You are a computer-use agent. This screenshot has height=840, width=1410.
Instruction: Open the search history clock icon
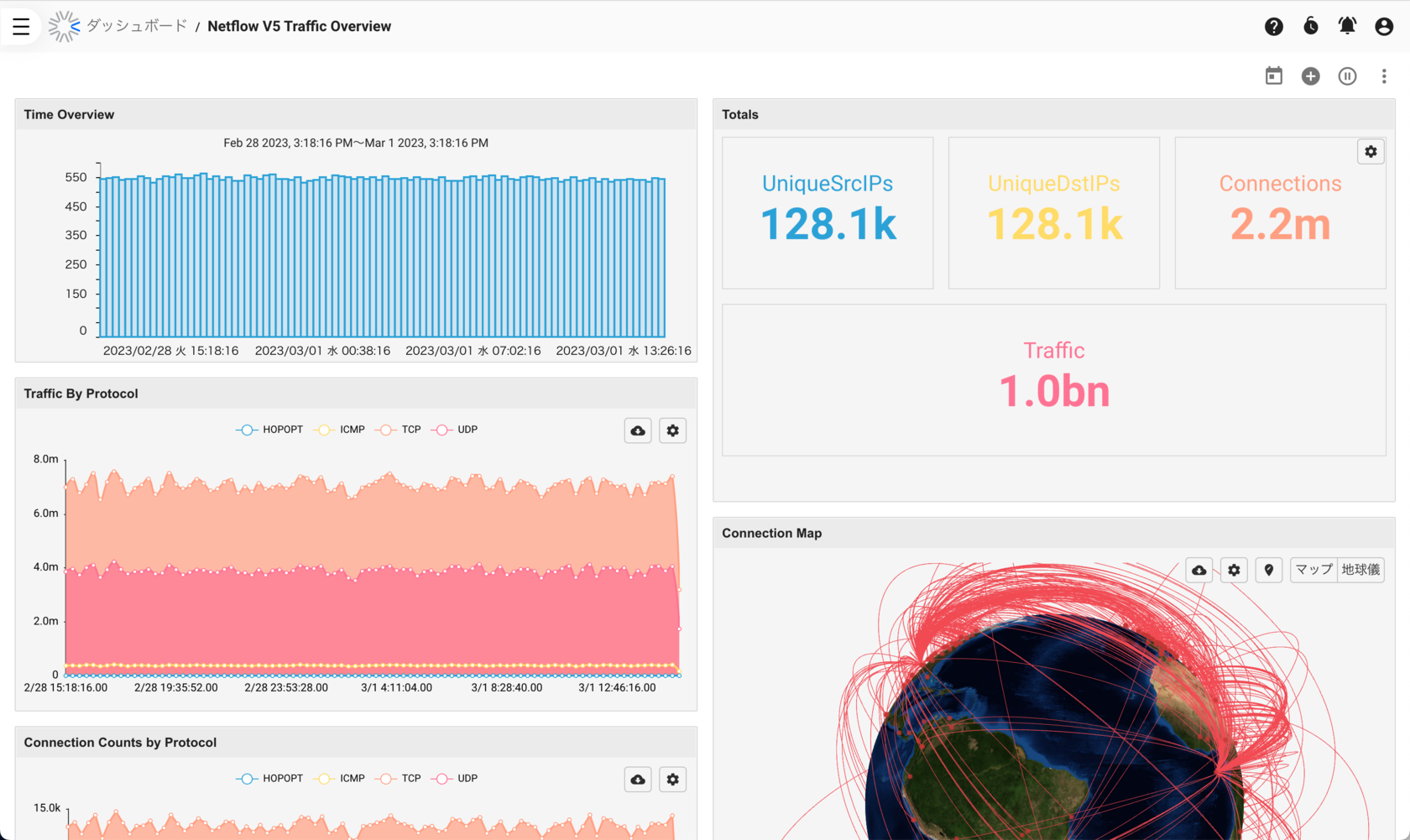(1311, 26)
